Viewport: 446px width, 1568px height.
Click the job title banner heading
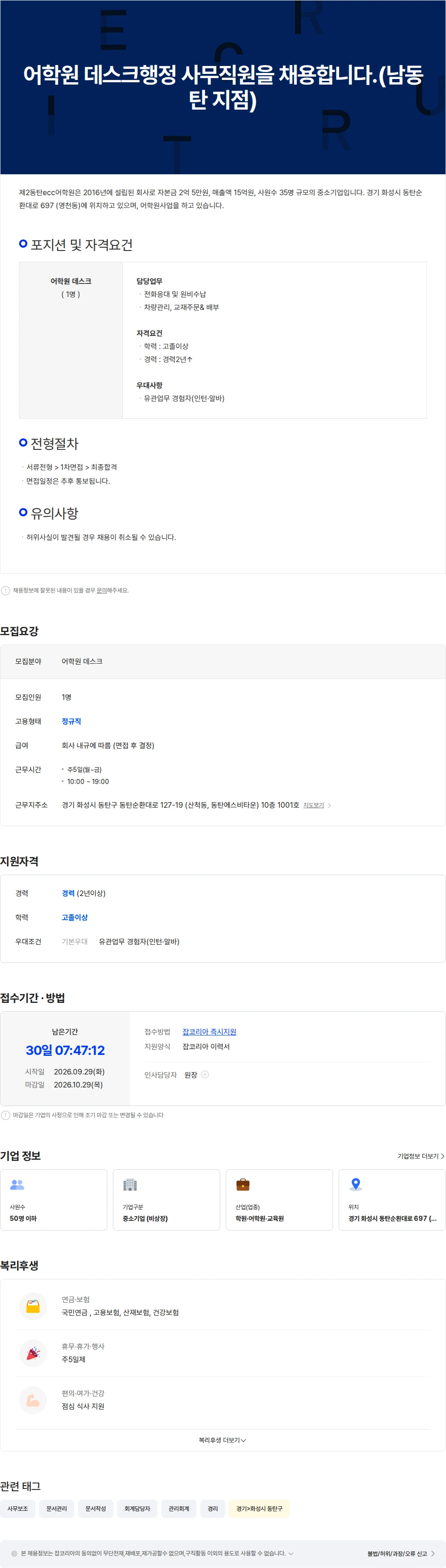[x=223, y=87]
